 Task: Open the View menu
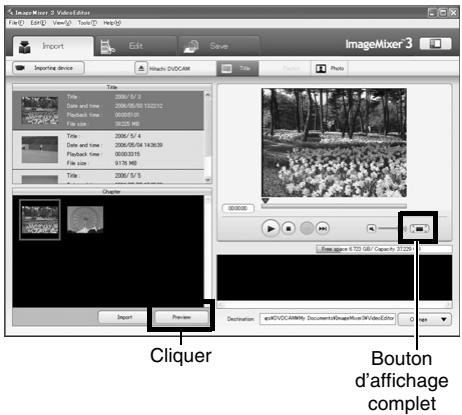(x=62, y=23)
